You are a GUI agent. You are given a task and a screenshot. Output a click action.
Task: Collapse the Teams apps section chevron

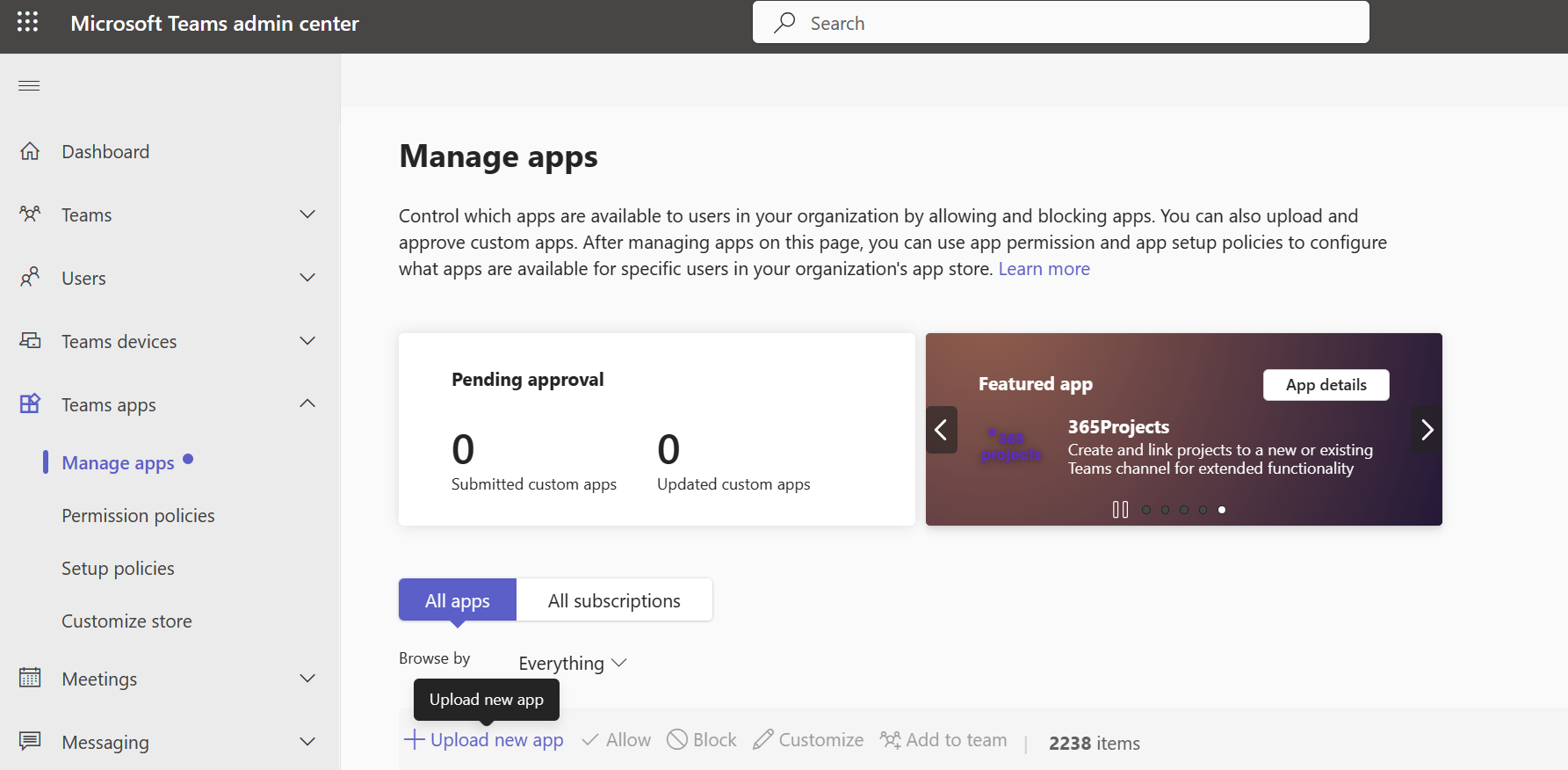(x=307, y=403)
